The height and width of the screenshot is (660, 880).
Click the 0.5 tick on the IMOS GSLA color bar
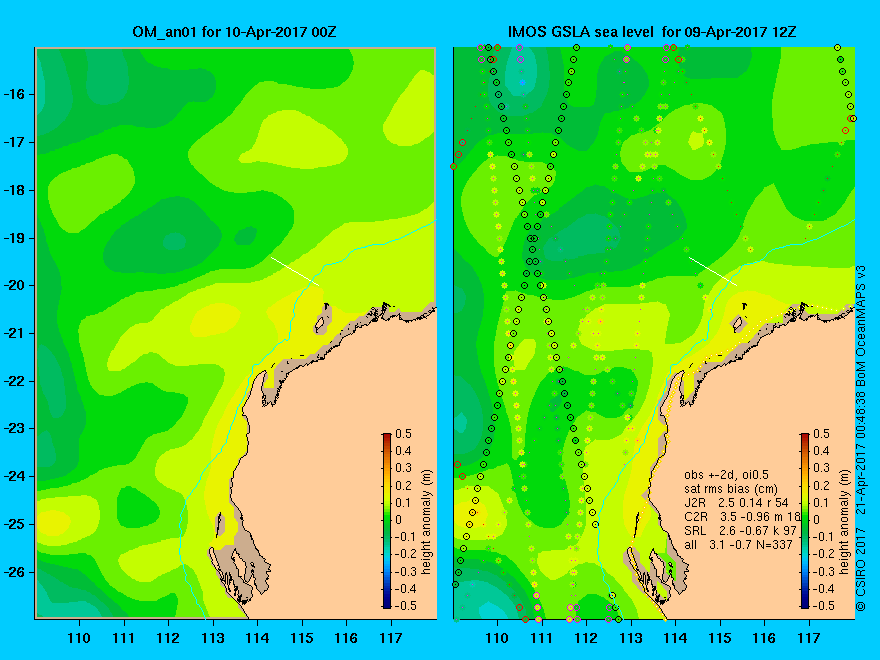pyautogui.click(x=822, y=434)
